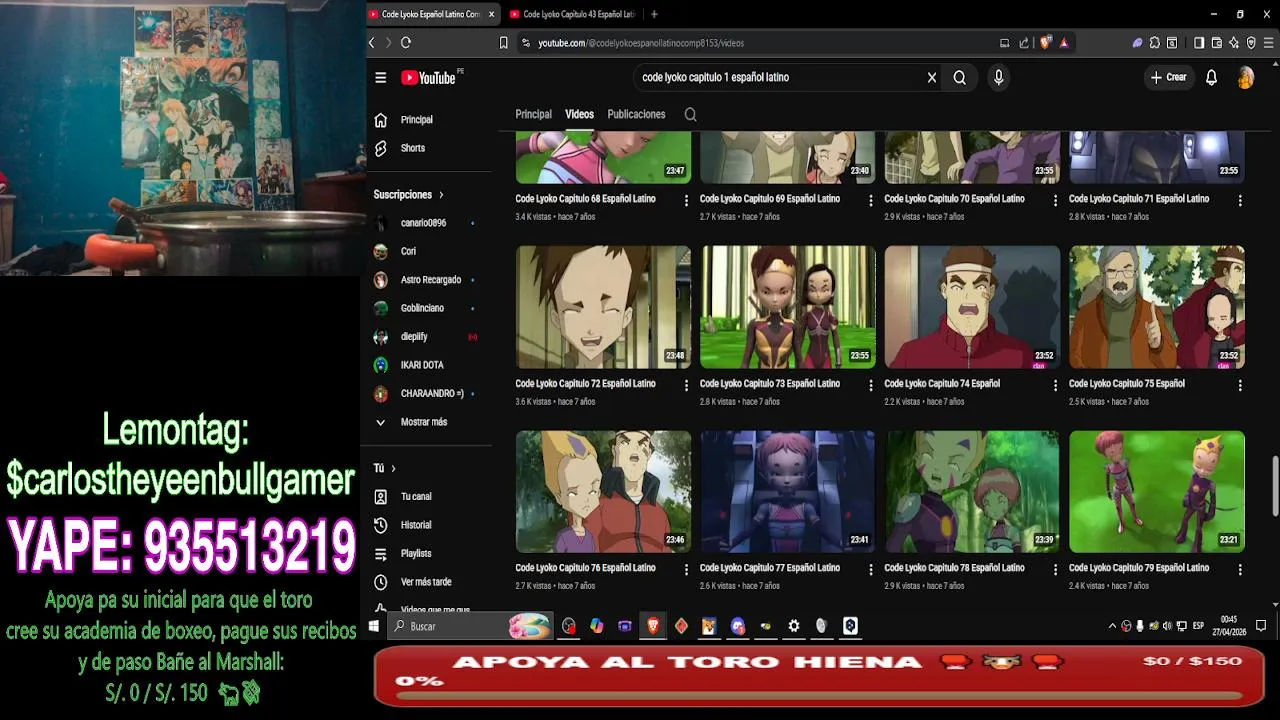Switch to Code Lyoko Capitulo 43 browser tab
Screen dimensions: 1280x720
click(573, 14)
